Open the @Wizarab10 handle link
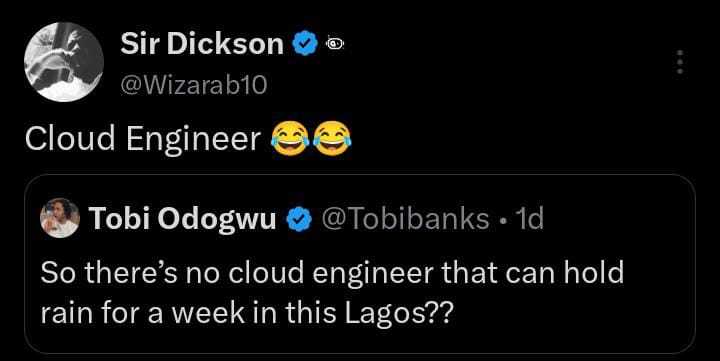The image size is (720, 361). pos(193,85)
